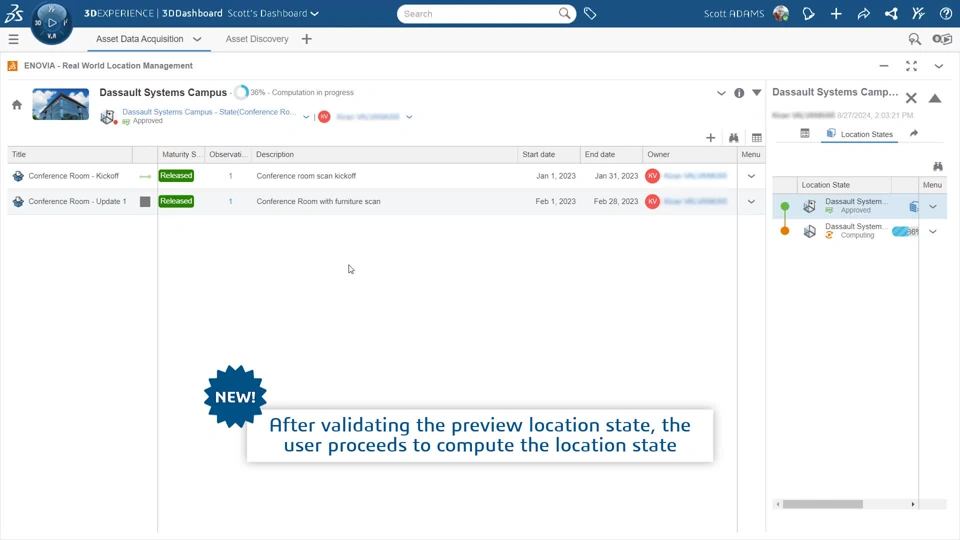Open Asset Data Acquisition tab dropdown arrow
This screenshot has width=960, height=540.
tap(197, 39)
